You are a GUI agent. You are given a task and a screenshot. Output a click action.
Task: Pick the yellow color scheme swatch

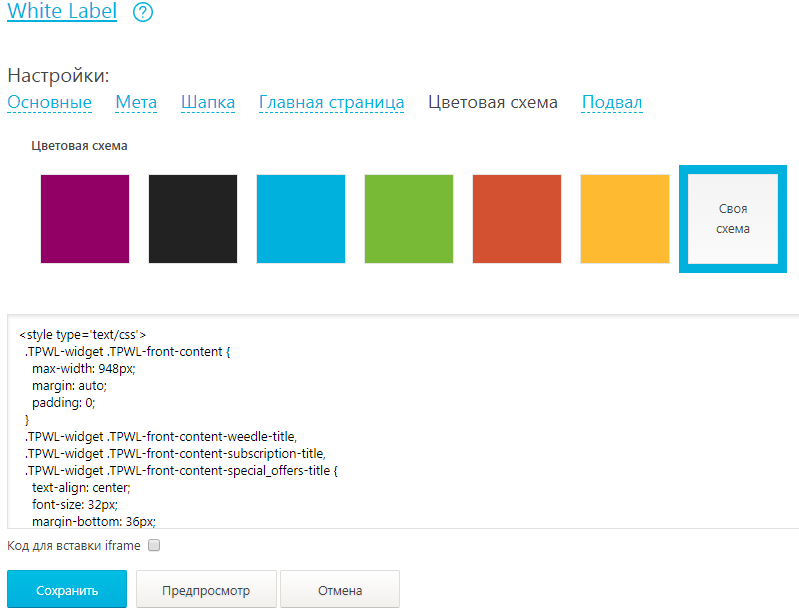click(x=625, y=219)
